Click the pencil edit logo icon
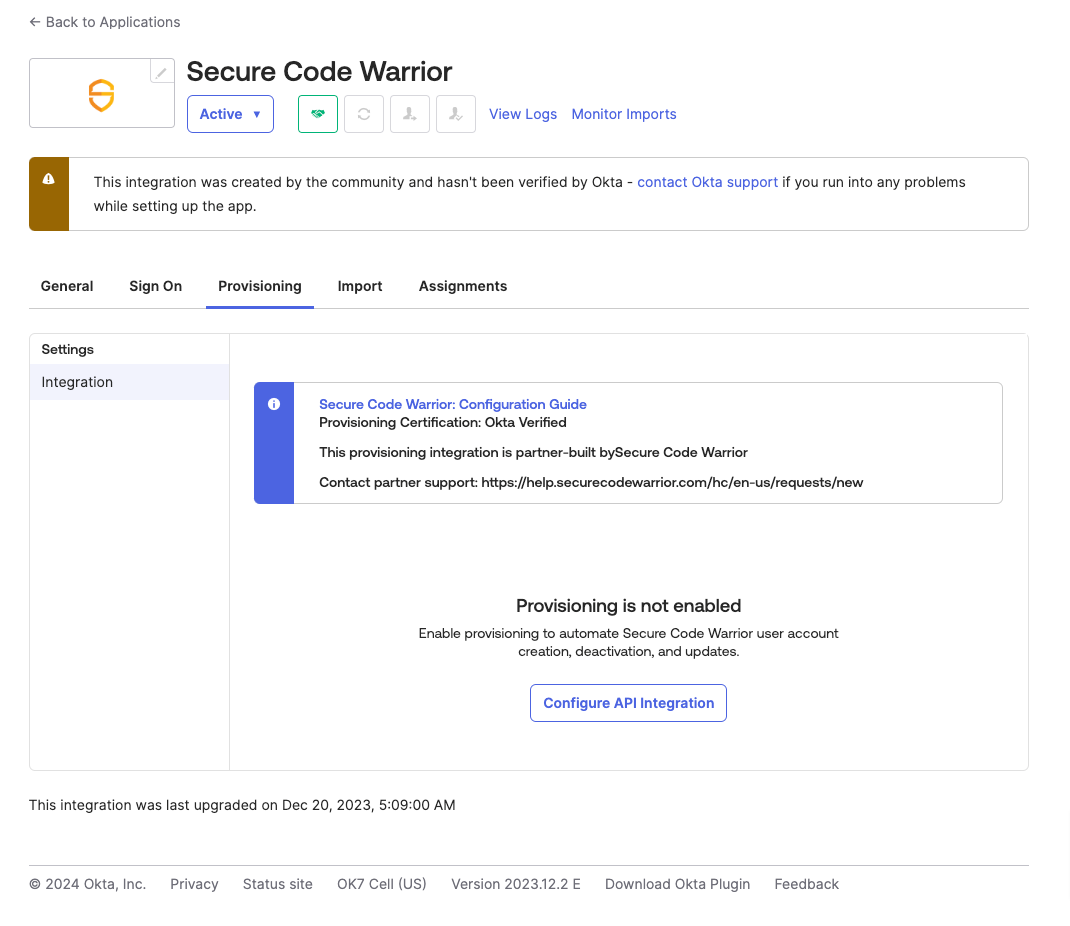1070x926 pixels. (x=162, y=72)
